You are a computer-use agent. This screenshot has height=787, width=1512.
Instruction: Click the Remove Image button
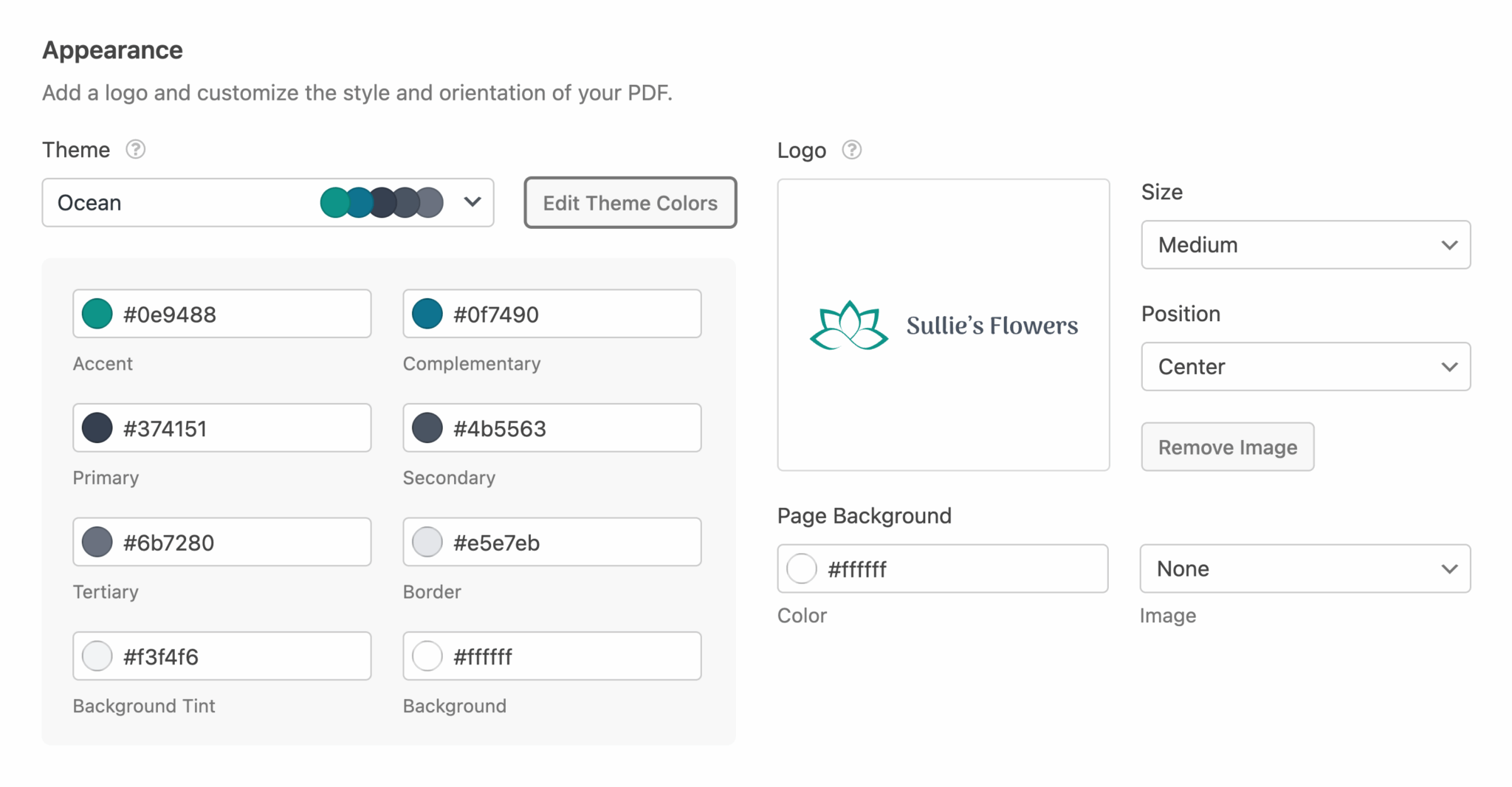(1227, 446)
